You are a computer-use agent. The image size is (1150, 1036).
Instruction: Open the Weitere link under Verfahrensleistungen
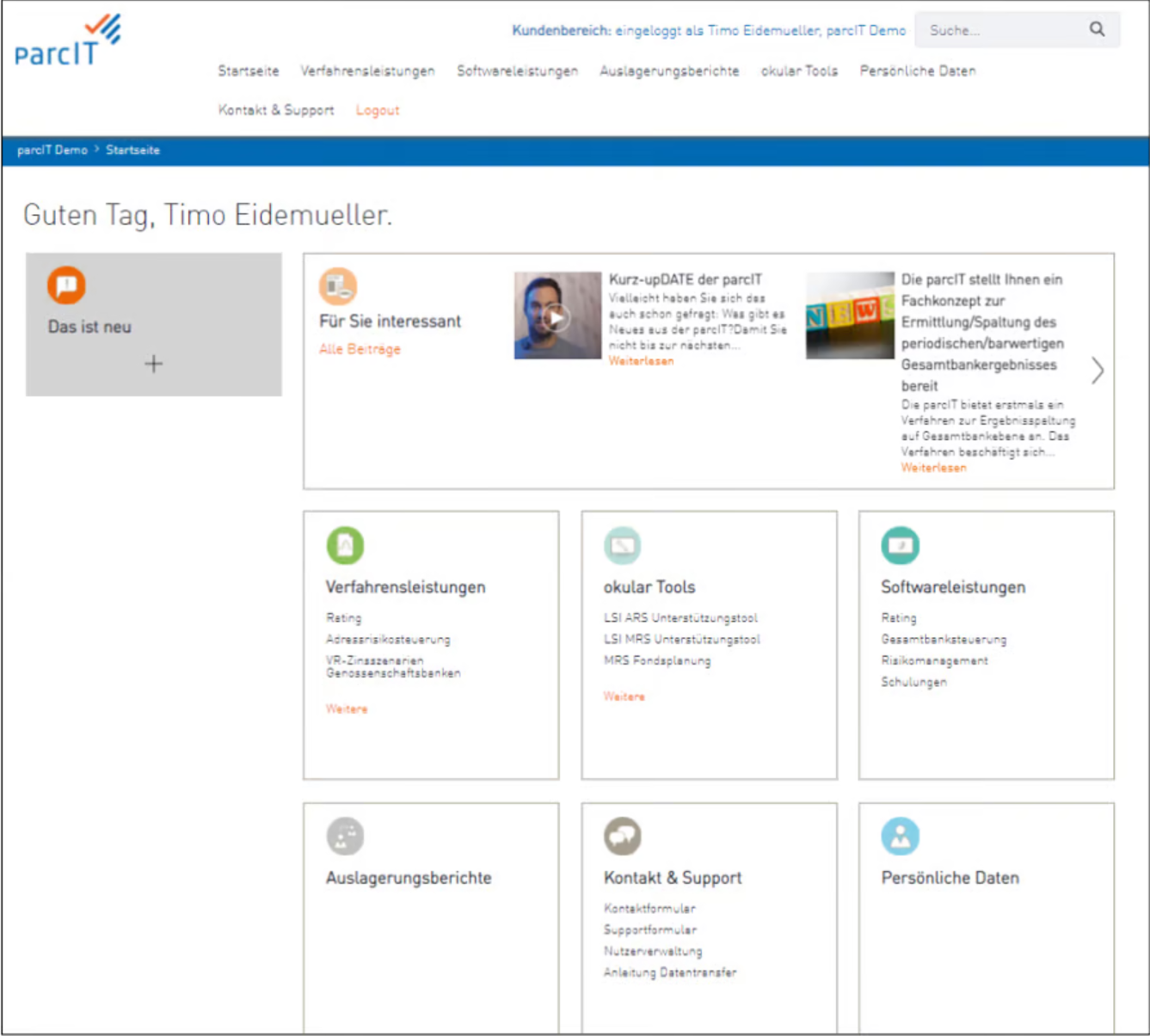[x=347, y=709]
